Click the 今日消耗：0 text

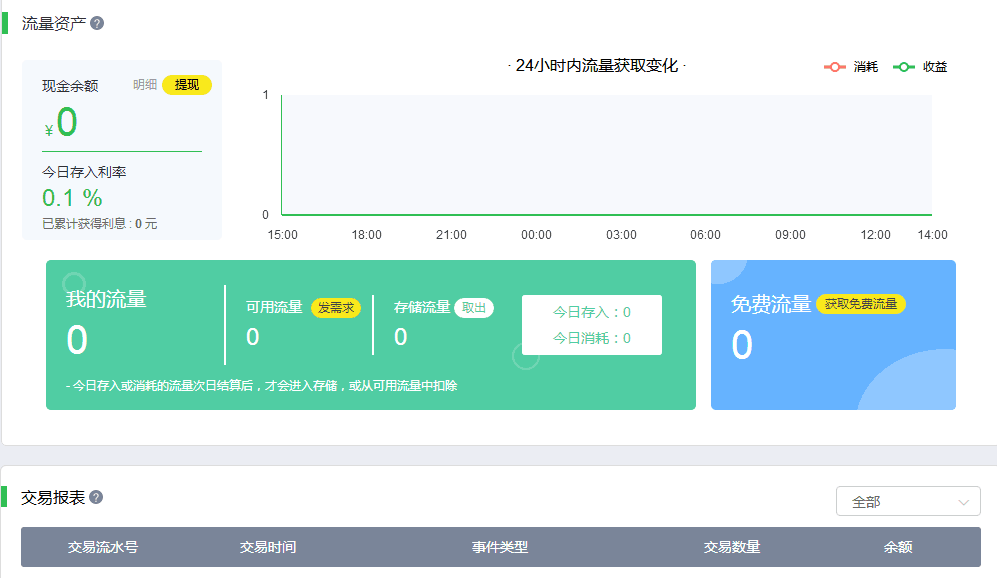(592, 338)
